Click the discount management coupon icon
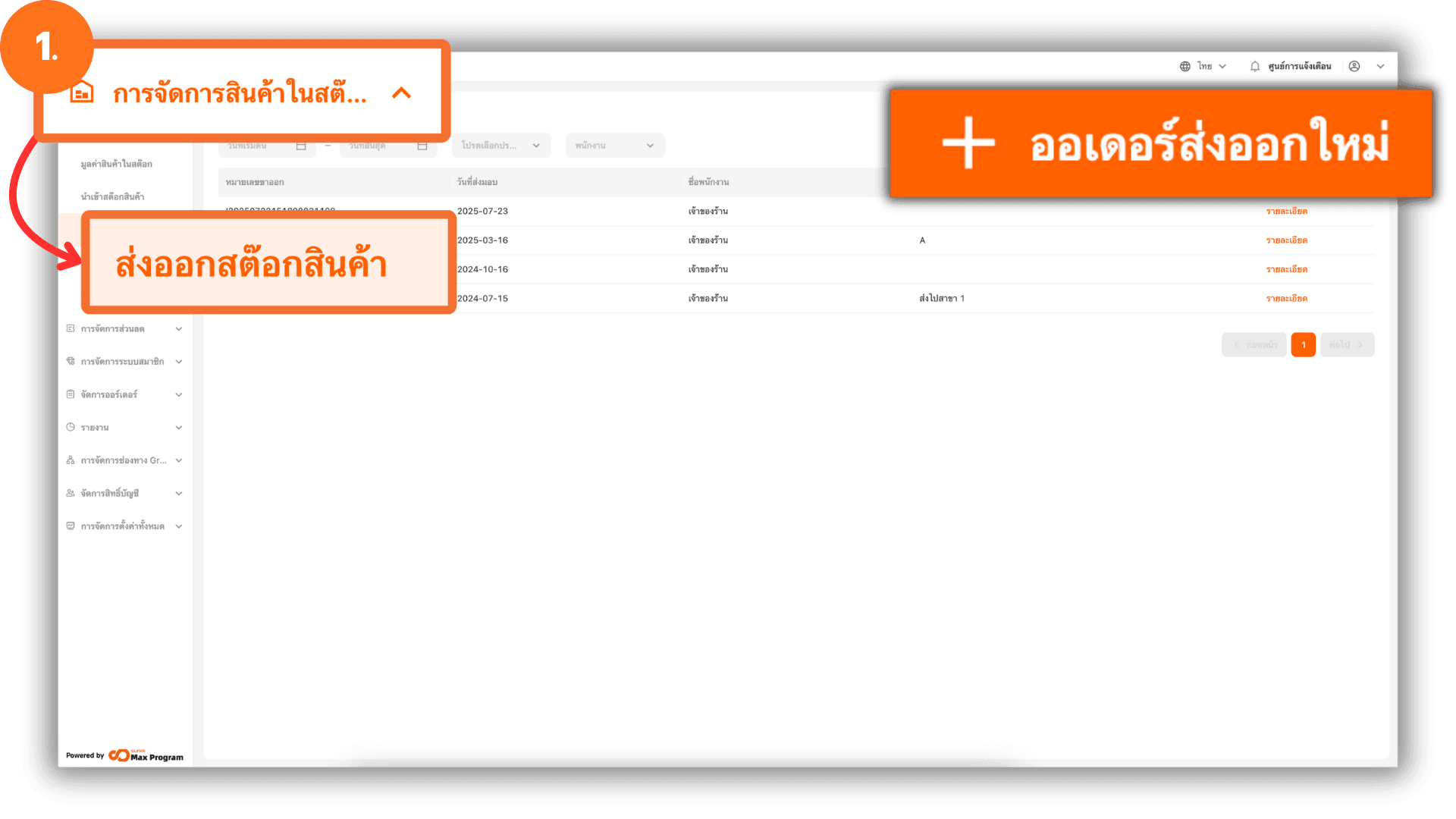Viewport: 1456px width, 819px height. tap(71, 328)
